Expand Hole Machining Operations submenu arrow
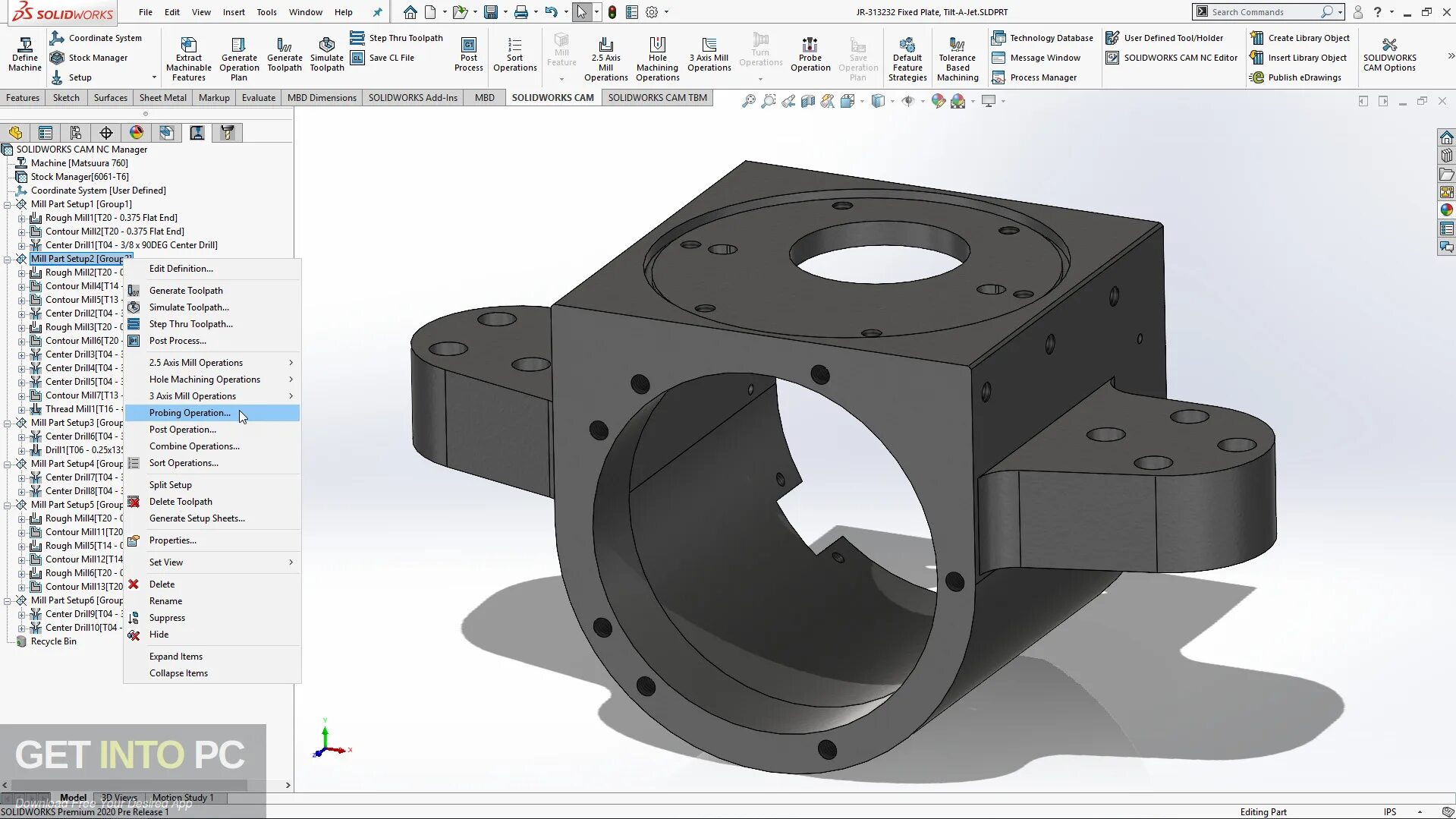Image resolution: width=1456 pixels, height=819 pixels. coord(291,380)
